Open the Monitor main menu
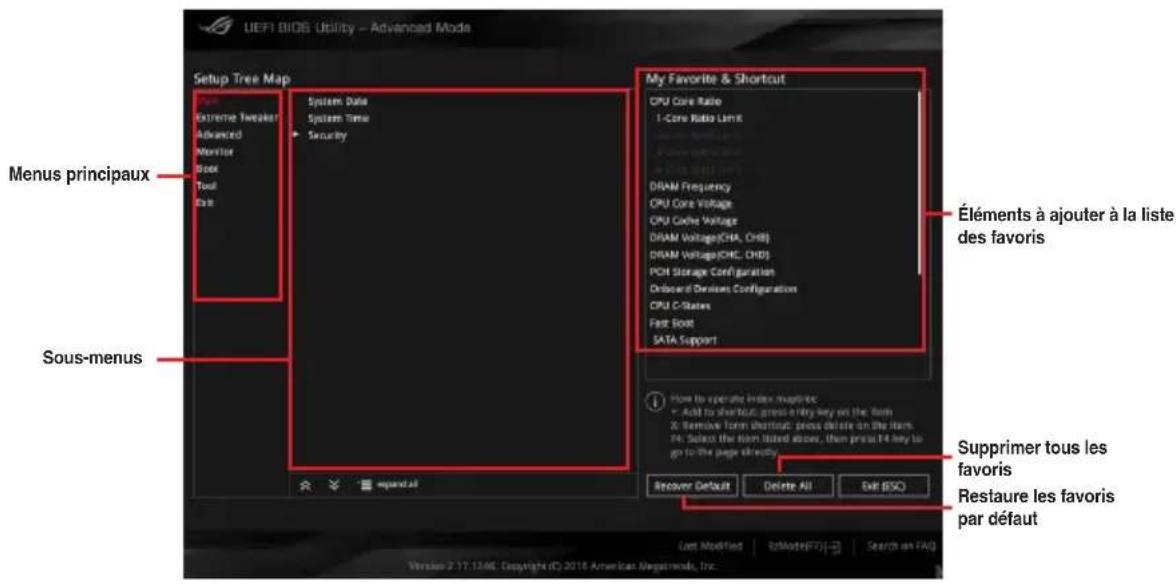This screenshot has height=584, width=1176. click(x=215, y=151)
